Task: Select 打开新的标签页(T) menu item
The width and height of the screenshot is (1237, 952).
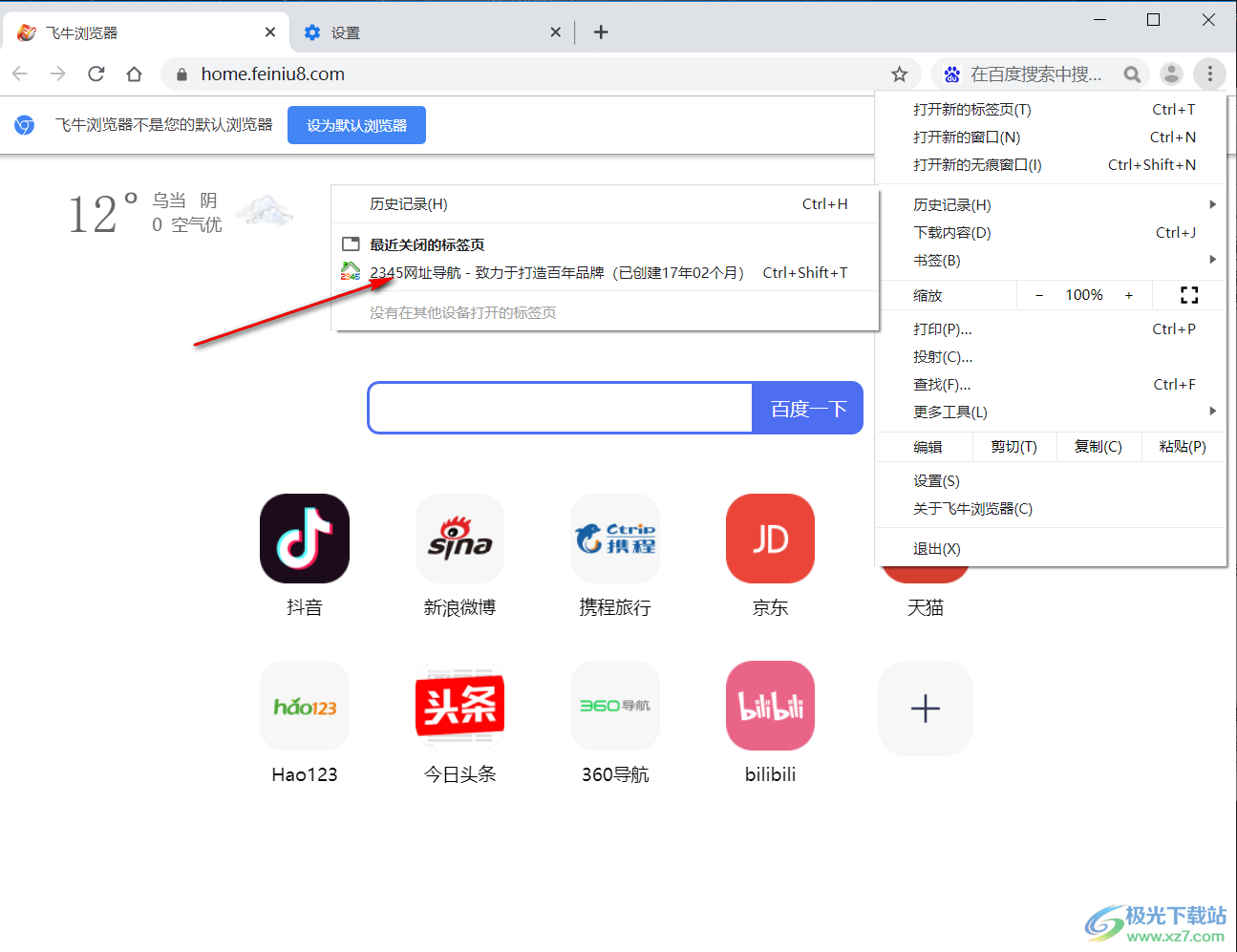Action: tap(1051, 109)
